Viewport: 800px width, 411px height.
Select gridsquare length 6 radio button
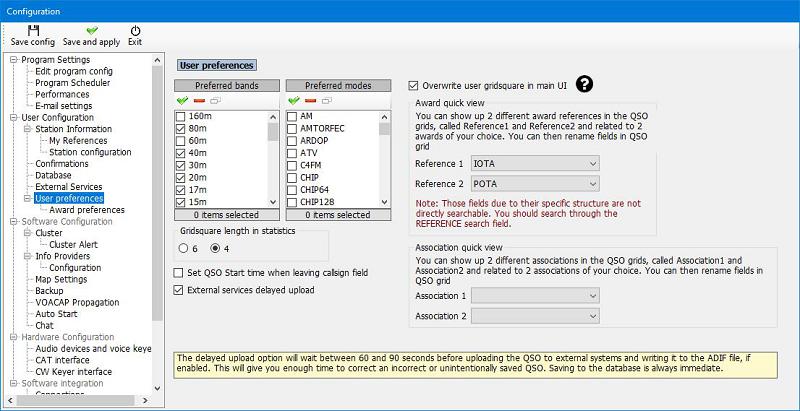(184, 248)
